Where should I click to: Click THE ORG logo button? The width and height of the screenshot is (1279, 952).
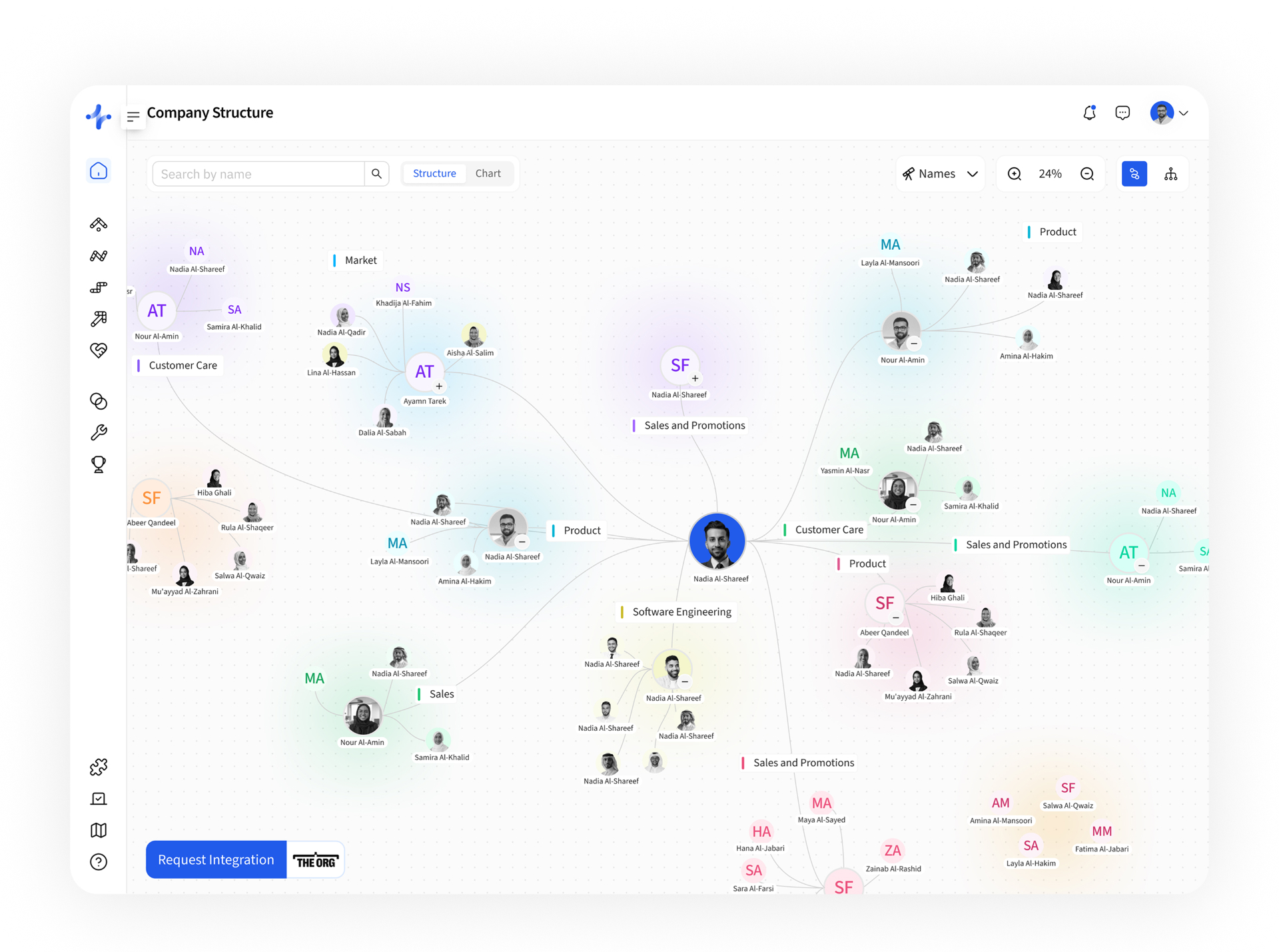point(316,860)
